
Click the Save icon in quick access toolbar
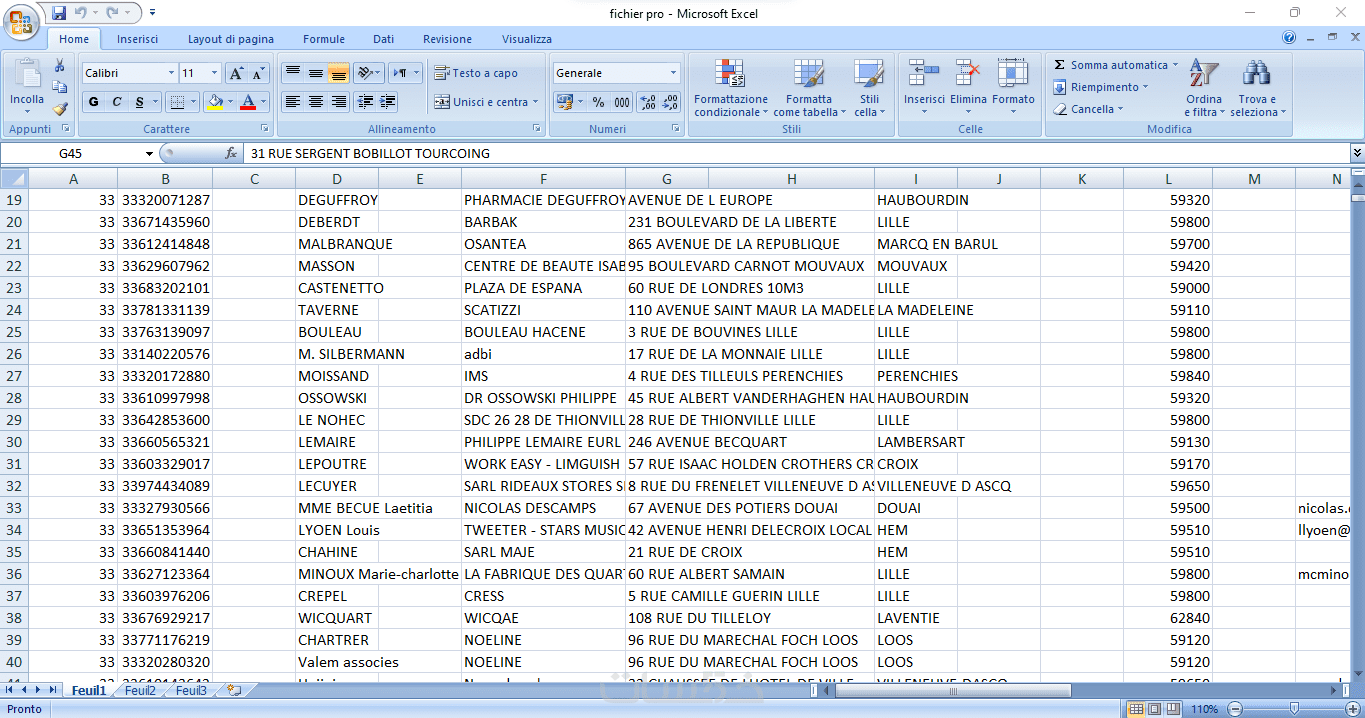[x=59, y=13]
